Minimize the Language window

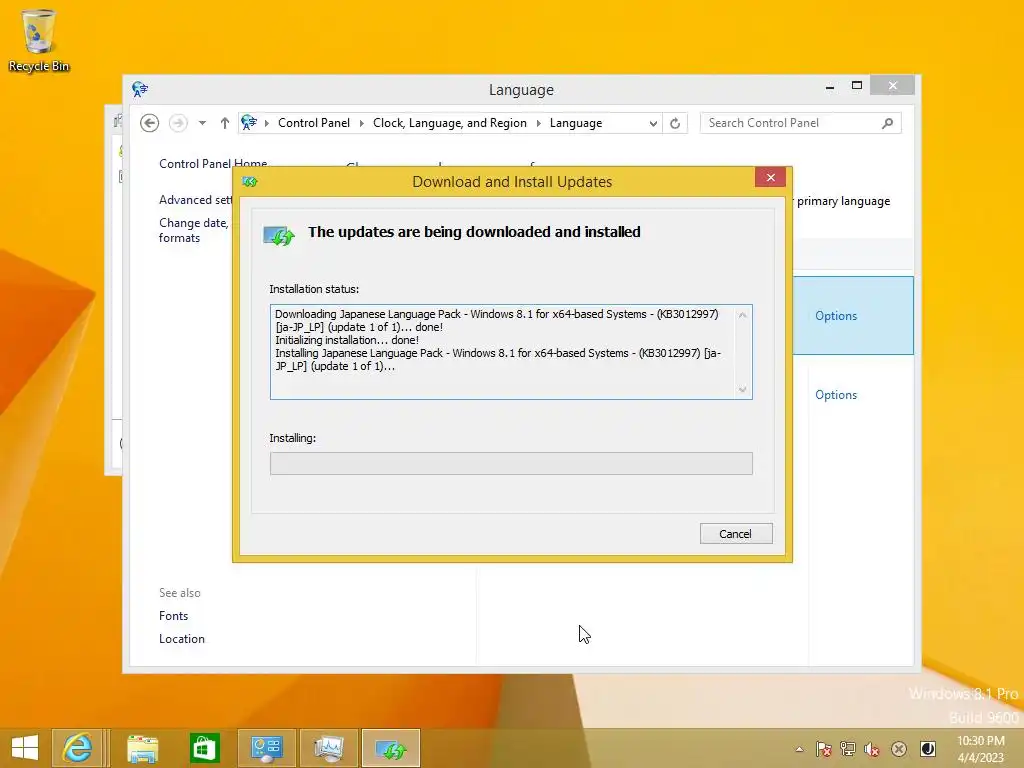pyautogui.click(x=829, y=86)
